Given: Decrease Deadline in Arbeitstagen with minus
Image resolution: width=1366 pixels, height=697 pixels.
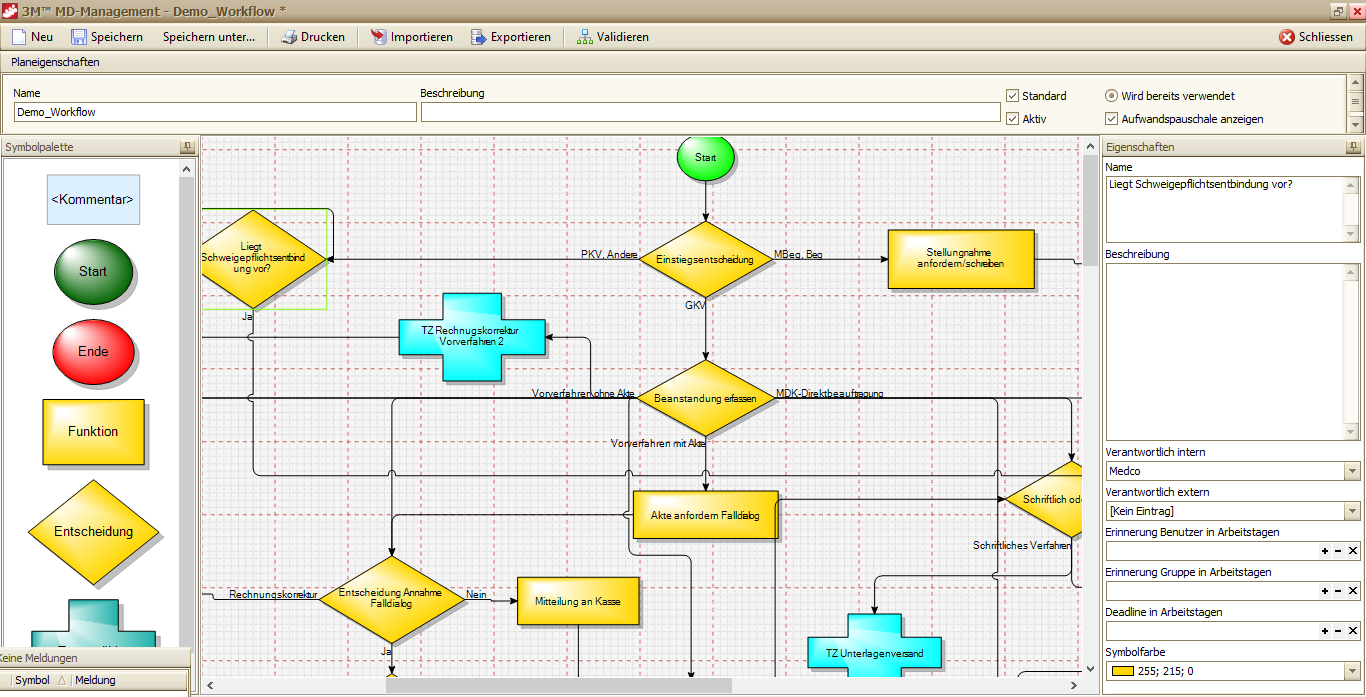Looking at the screenshot, I should pos(1338,631).
